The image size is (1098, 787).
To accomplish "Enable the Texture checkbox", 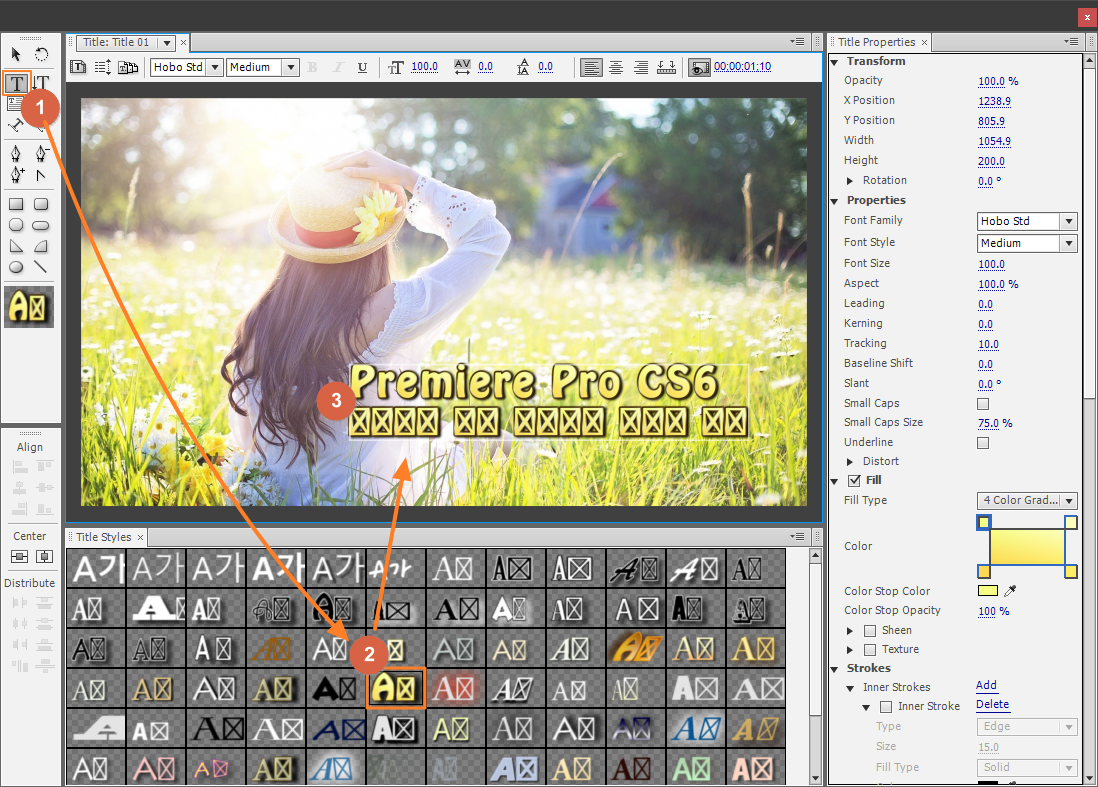I will click(x=870, y=650).
